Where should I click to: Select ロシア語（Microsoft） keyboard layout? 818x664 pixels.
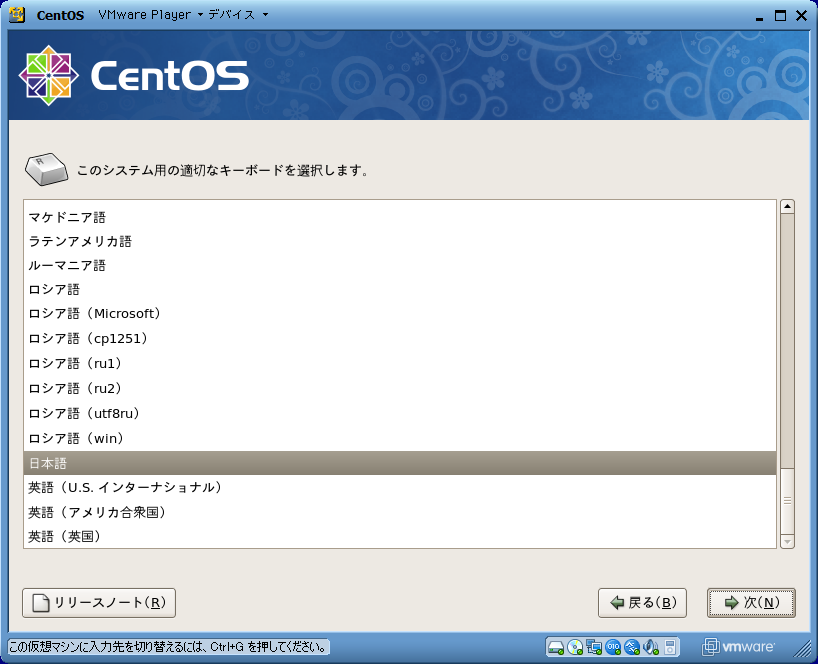click(x=94, y=314)
